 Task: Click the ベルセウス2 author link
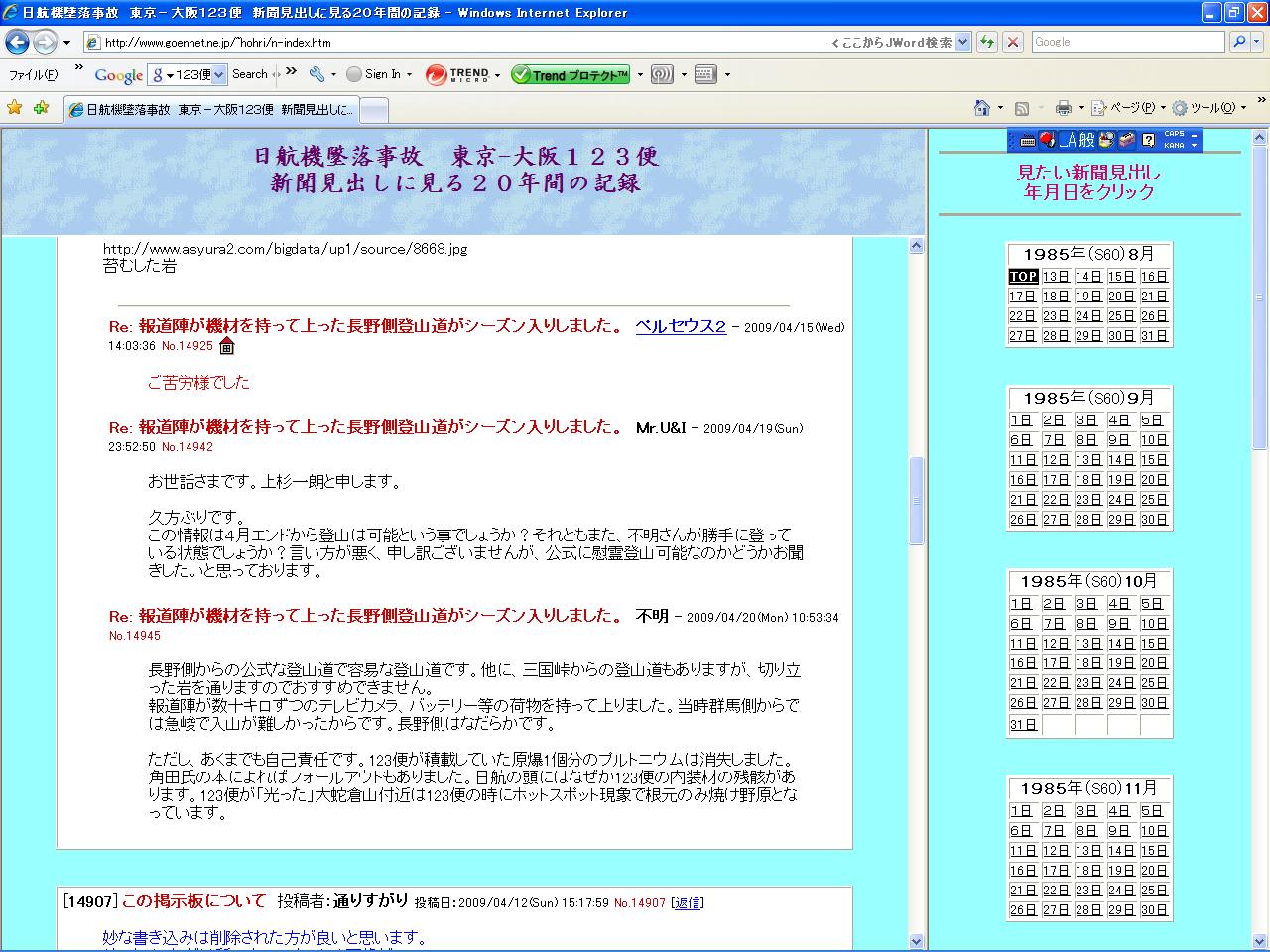point(681,326)
